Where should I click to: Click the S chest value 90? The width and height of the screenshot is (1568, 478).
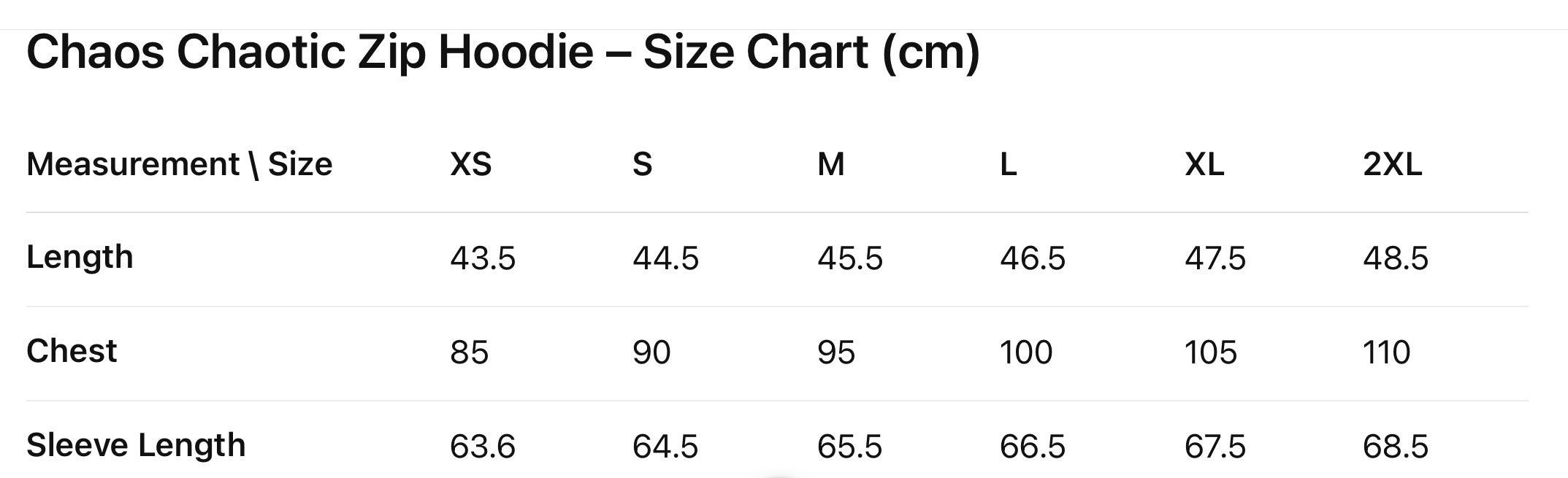pyautogui.click(x=651, y=352)
